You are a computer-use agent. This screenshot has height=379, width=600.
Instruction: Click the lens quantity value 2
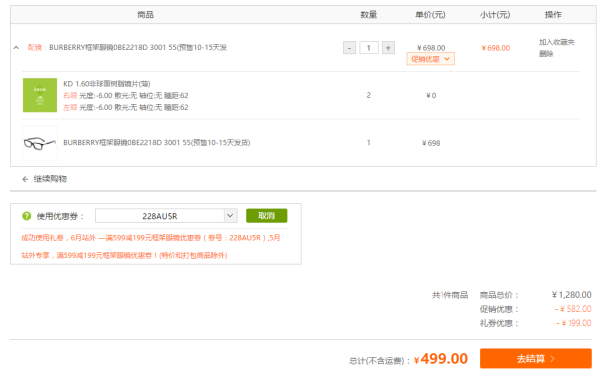click(368, 95)
